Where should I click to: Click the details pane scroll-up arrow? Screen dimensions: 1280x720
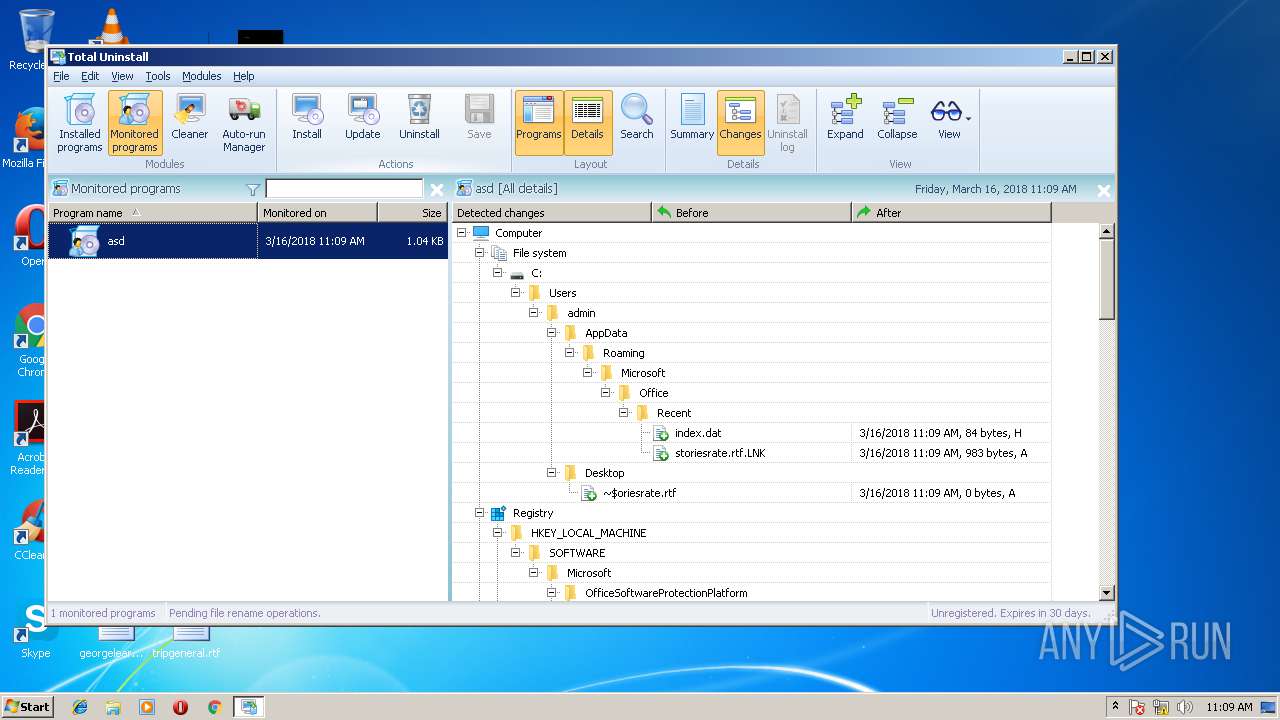coord(1106,231)
